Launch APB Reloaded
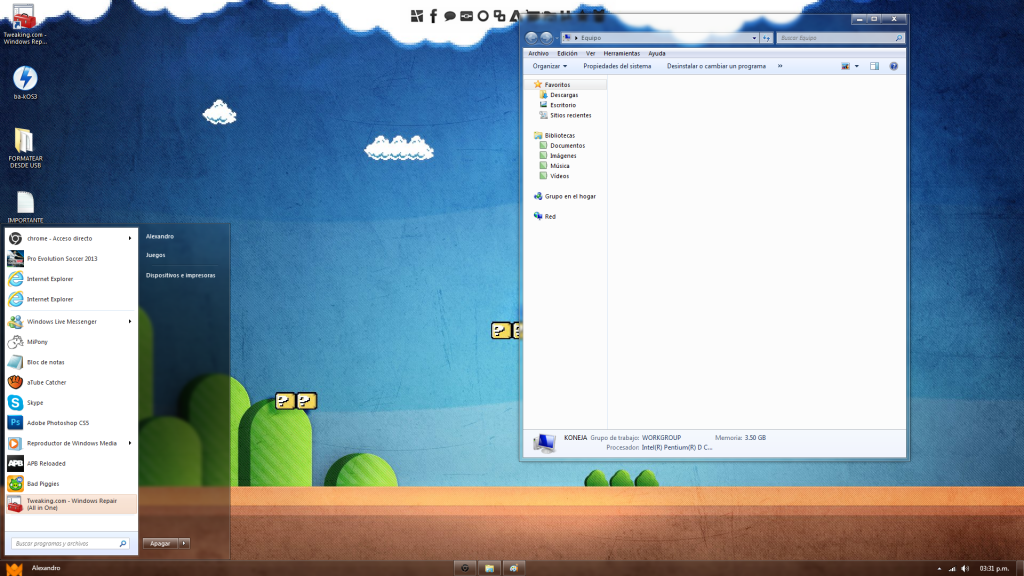The image size is (1024, 576). pos(71,463)
